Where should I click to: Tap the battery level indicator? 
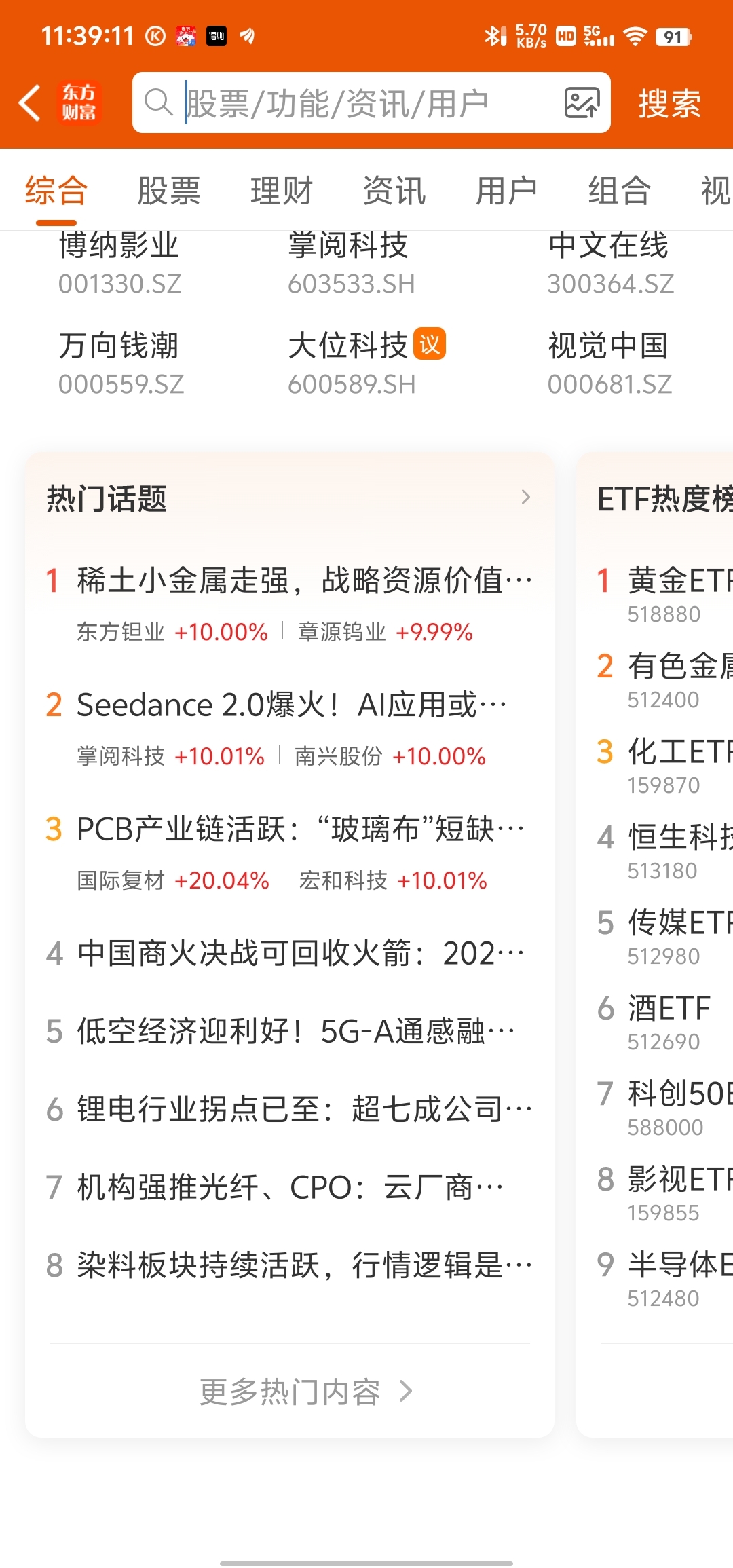(673, 37)
